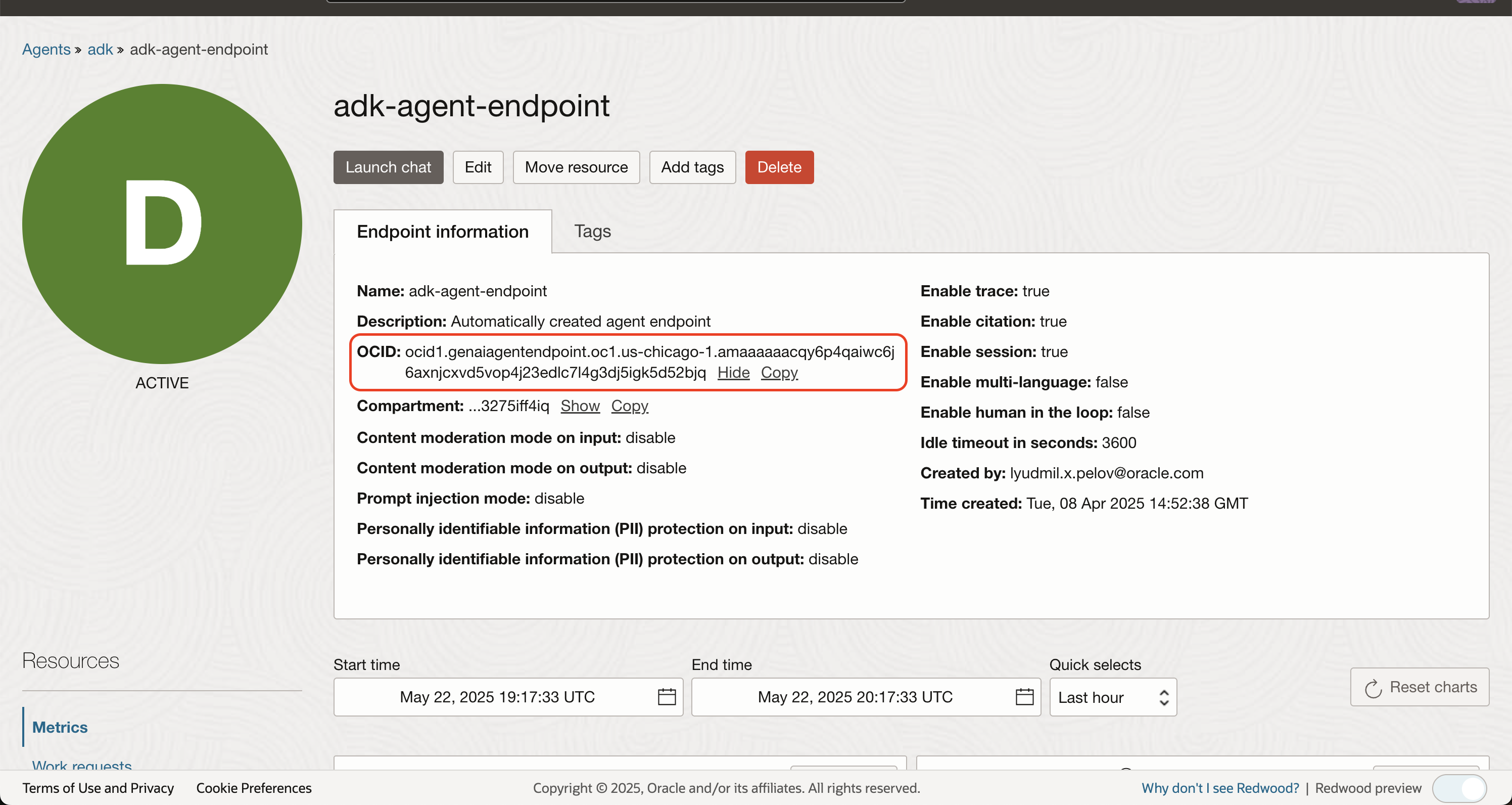The width and height of the screenshot is (1512, 805).
Task: Click the green D endpoint avatar
Action: coord(162,223)
